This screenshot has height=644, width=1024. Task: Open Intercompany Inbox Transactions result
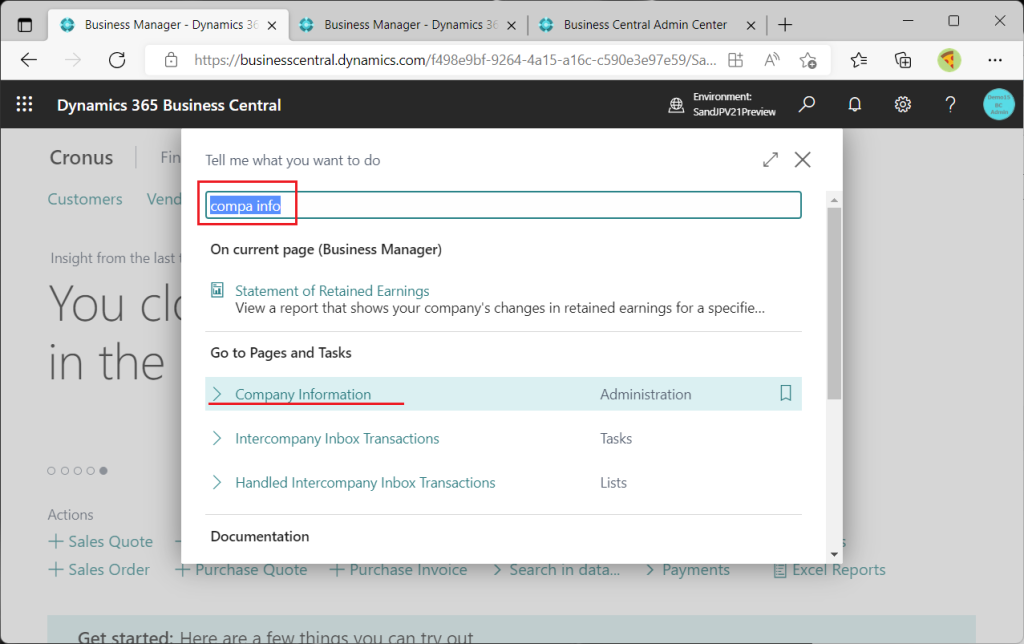click(337, 438)
